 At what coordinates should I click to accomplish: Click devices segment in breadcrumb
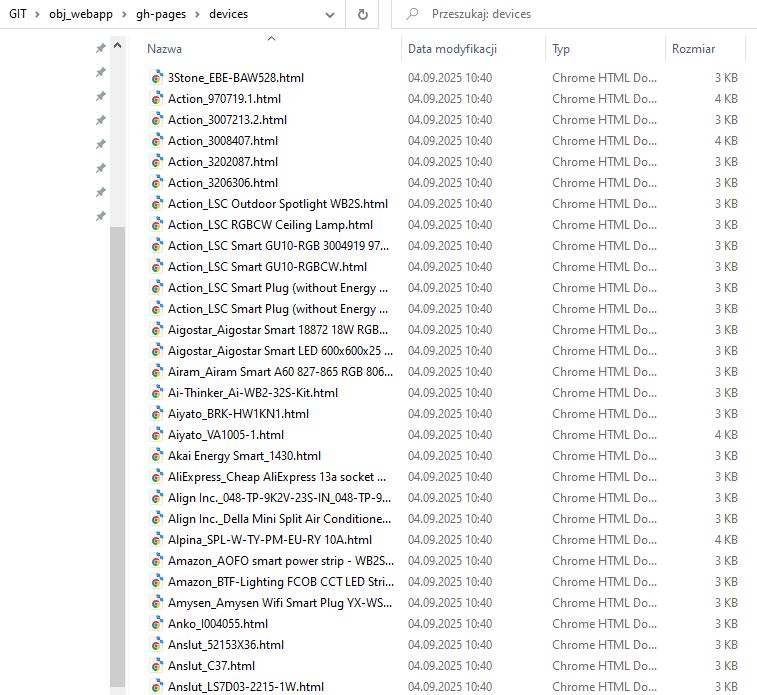tap(228, 14)
